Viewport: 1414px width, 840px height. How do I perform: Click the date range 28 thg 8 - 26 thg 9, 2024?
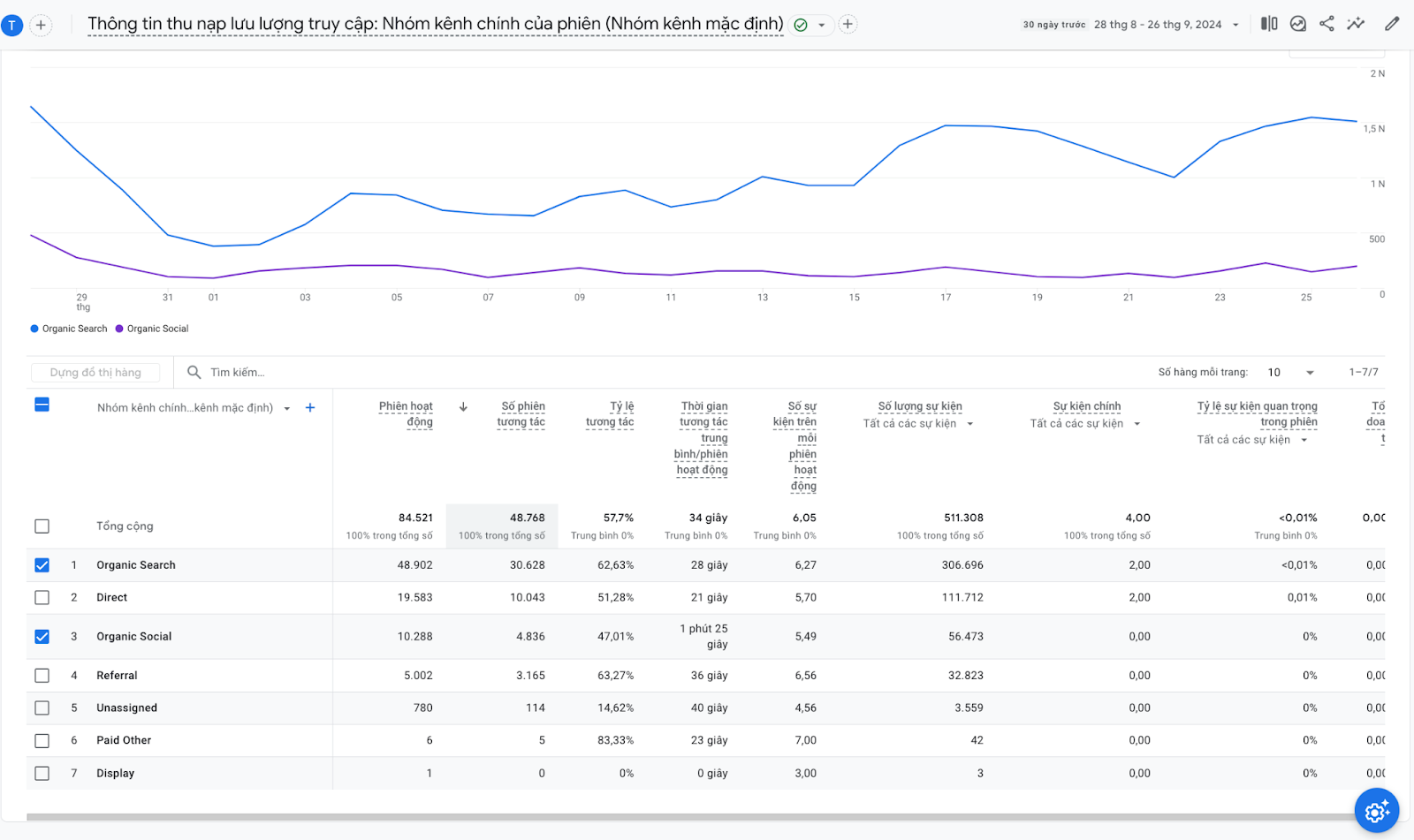pos(1158,25)
